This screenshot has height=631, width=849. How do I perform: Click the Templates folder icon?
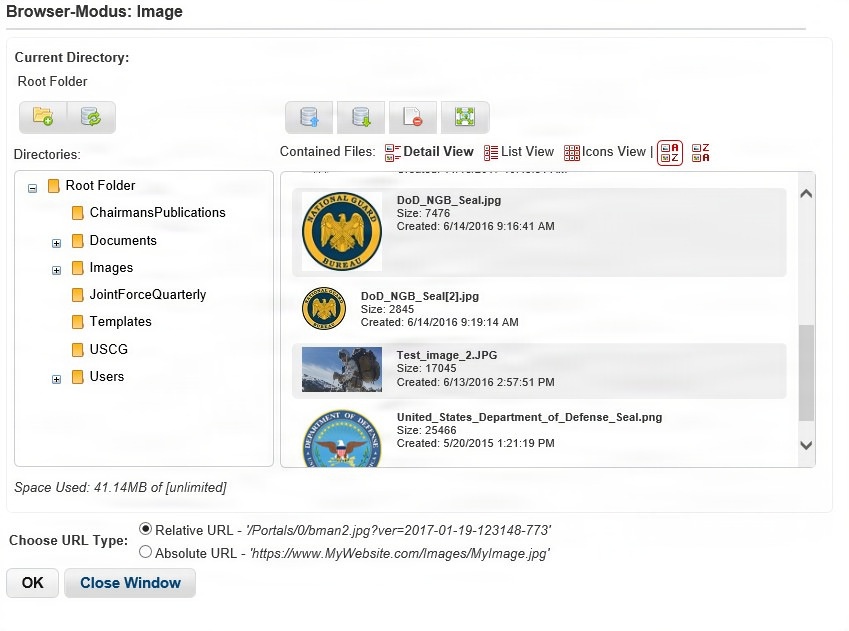tap(77, 322)
